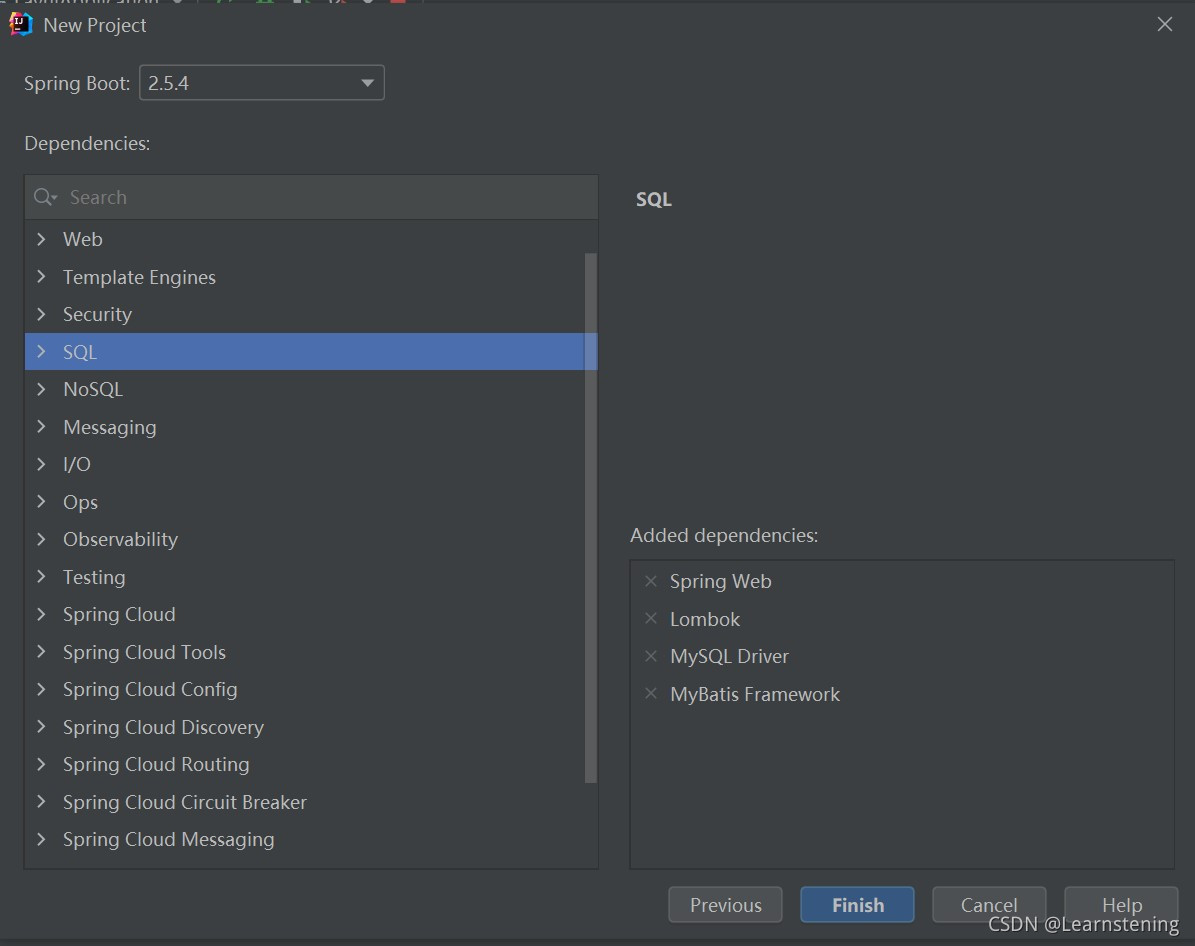Select the Security category
1195x946 pixels.
[305, 314]
